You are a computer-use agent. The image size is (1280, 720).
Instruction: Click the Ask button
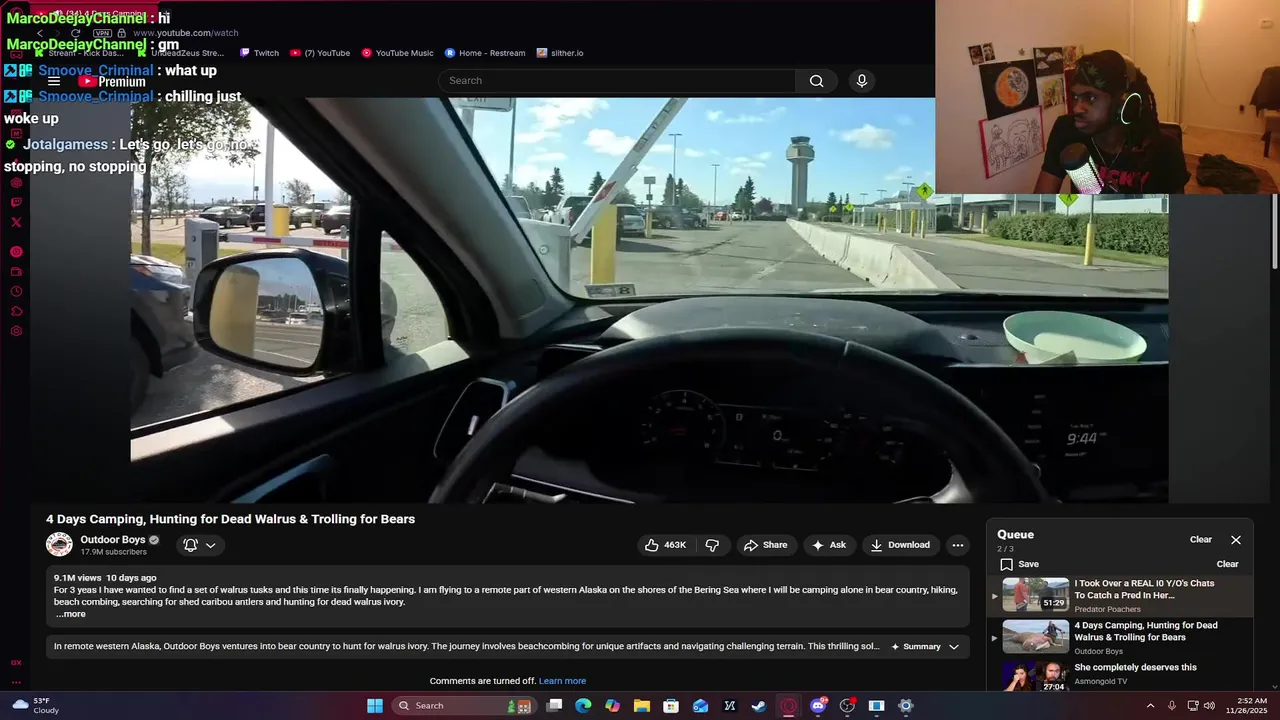(829, 545)
